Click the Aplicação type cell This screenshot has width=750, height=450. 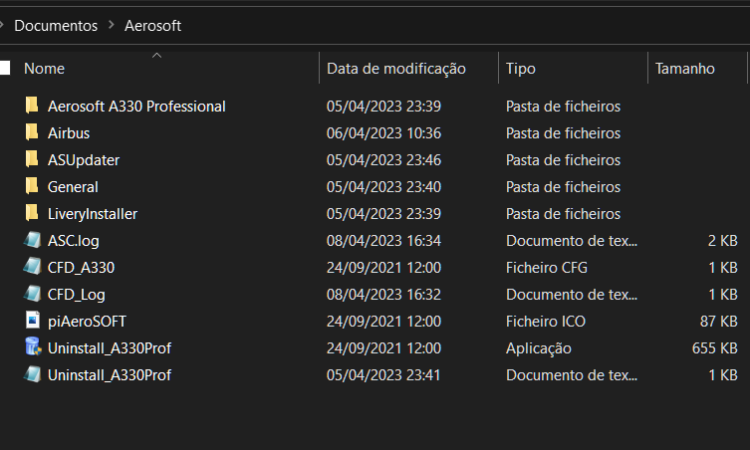pos(539,349)
